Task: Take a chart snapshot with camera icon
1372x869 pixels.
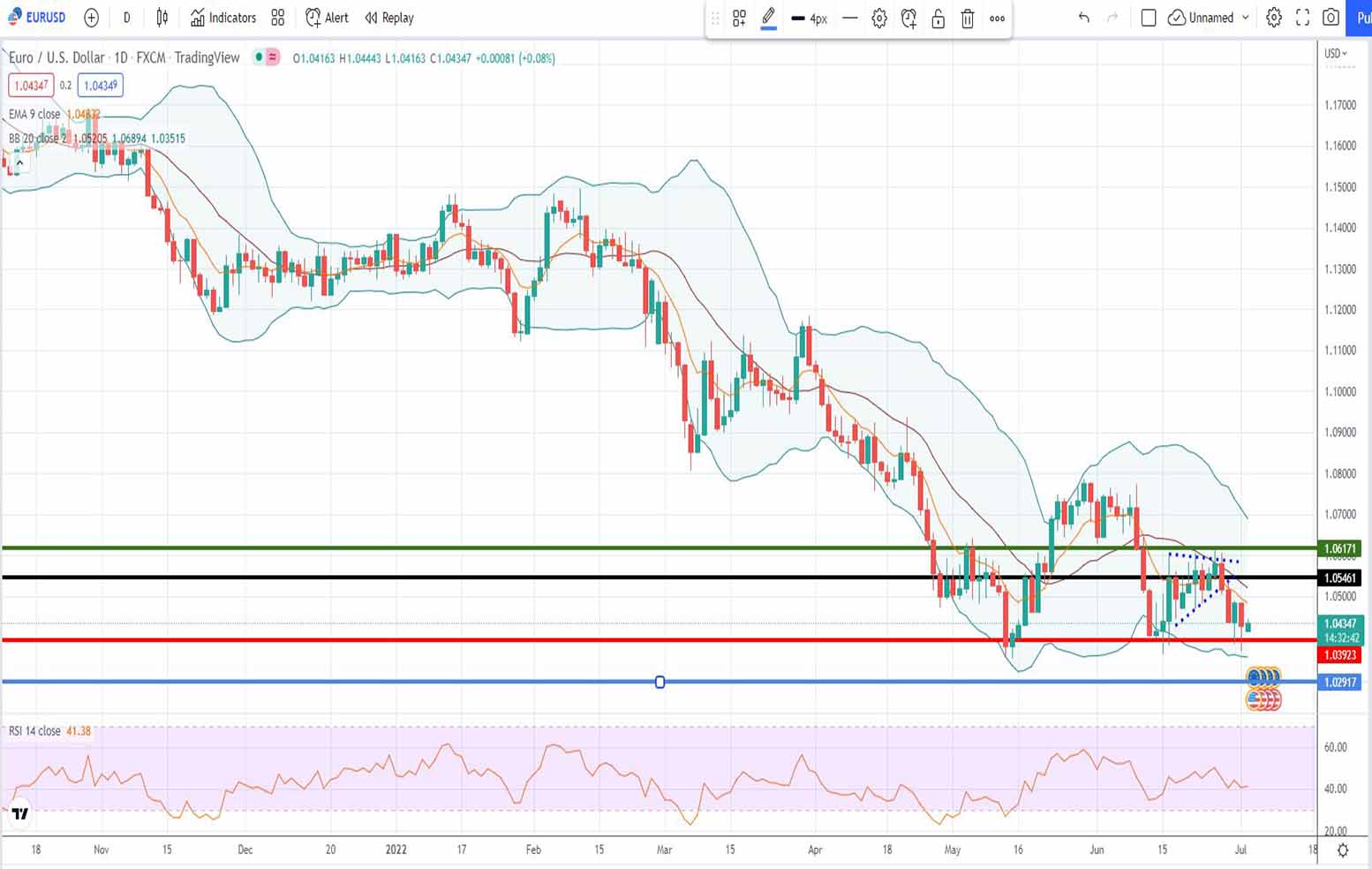Action: point(1331,18)
